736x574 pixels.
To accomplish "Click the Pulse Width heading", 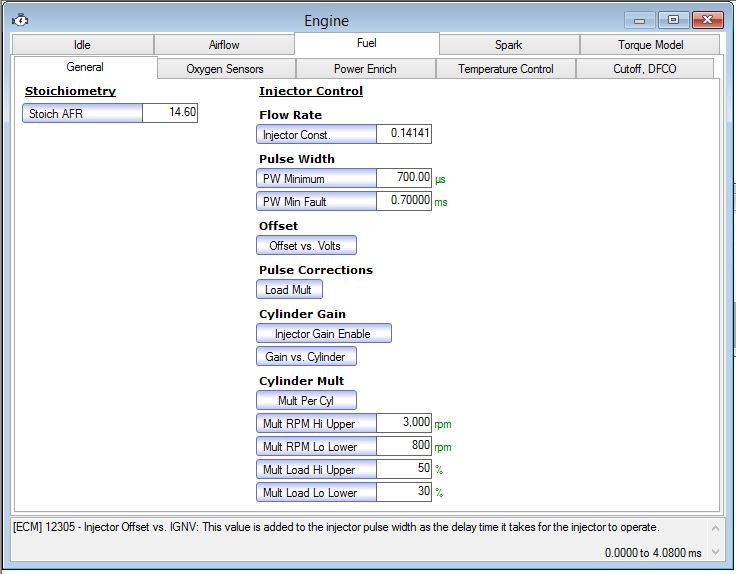I will (297, 159).
